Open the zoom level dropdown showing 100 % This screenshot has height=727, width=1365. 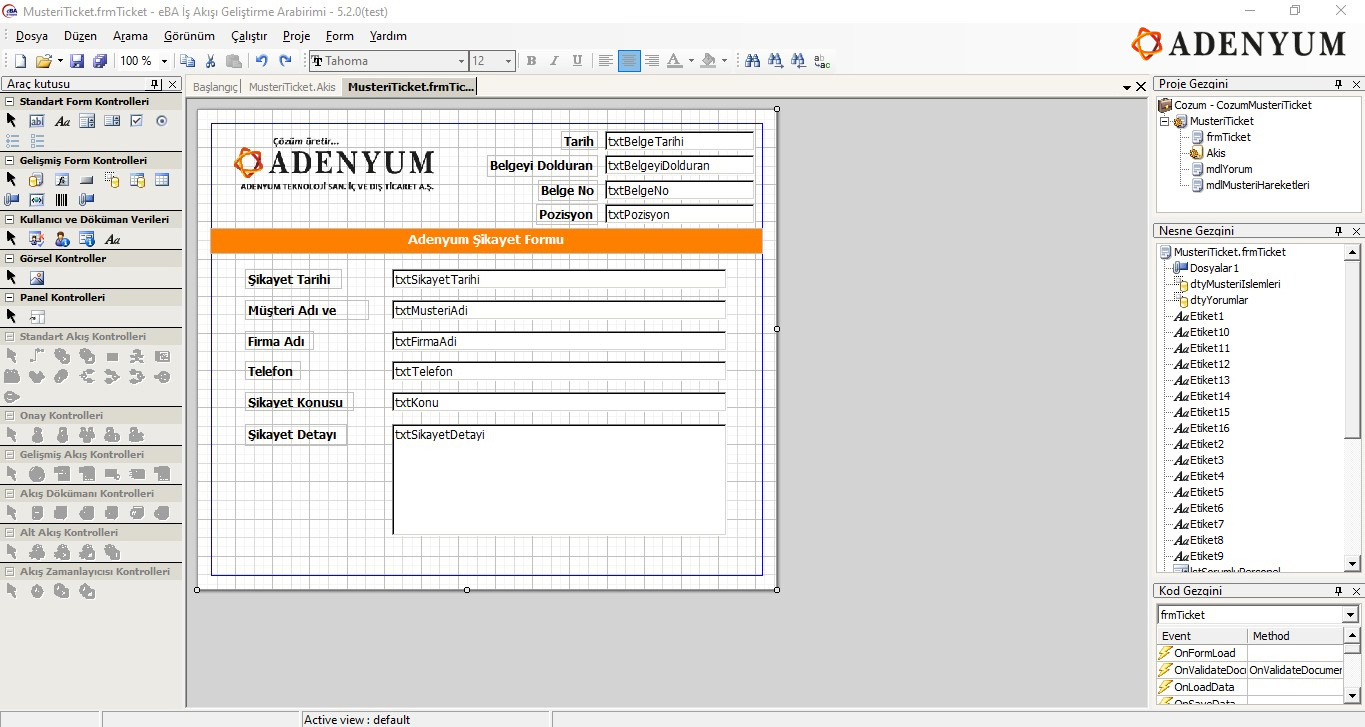tap(164, 61)
